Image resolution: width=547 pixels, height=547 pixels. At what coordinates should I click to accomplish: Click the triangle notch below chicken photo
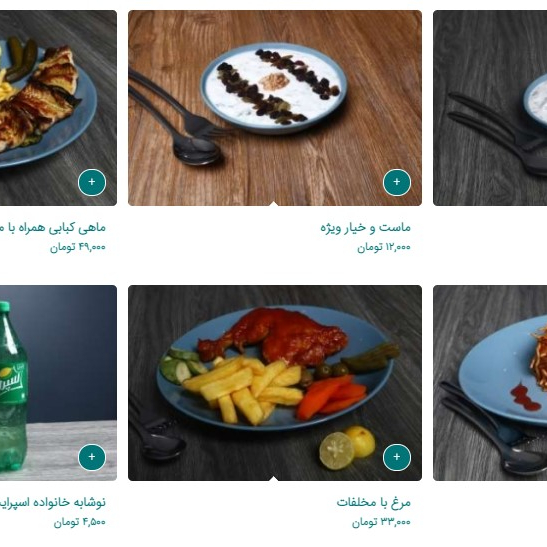(274, 478)
